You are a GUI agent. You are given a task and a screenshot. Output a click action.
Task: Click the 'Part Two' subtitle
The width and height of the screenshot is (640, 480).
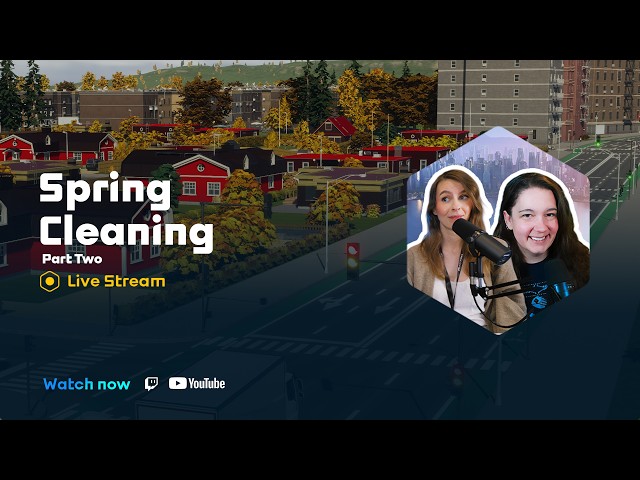tap(72, 259)
